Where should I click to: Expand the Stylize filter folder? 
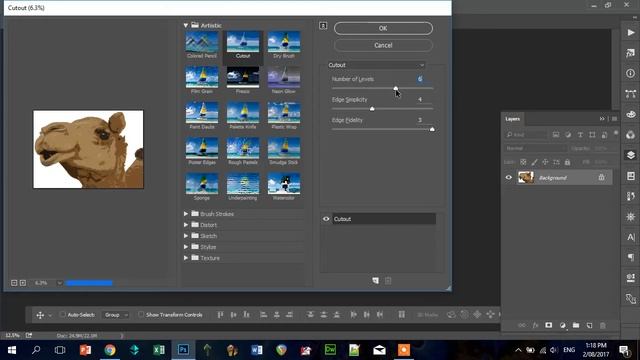point(186,247)
